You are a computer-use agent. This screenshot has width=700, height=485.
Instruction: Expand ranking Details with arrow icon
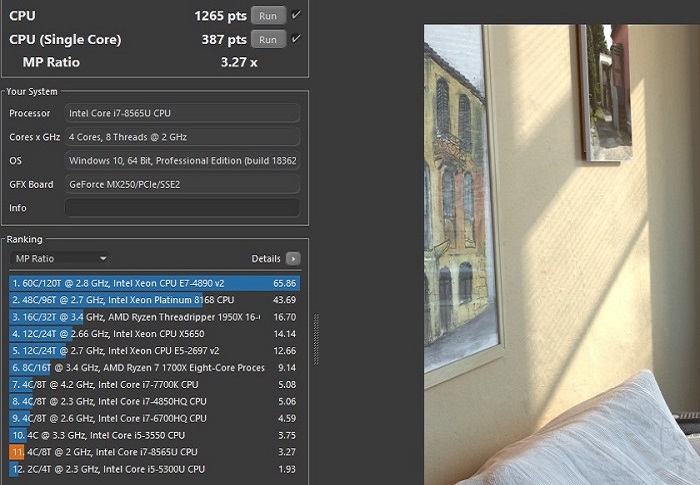point(293,259)
